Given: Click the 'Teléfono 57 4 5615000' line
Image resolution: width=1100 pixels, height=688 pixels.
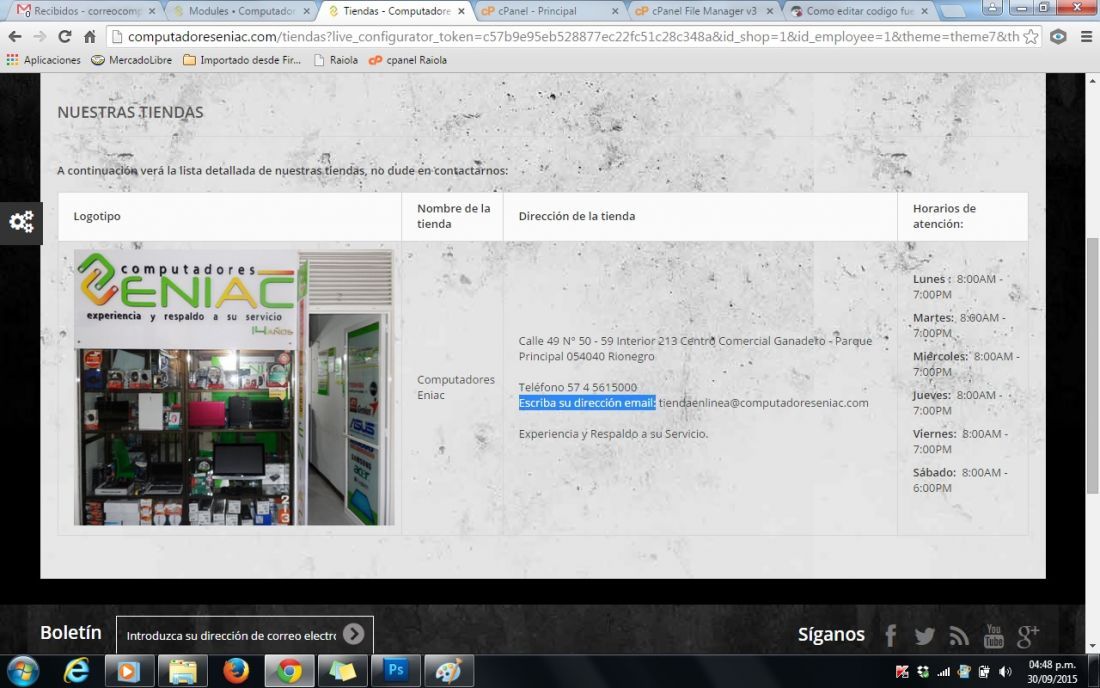Looking at the screenshot, I should [x=577, y=387].
